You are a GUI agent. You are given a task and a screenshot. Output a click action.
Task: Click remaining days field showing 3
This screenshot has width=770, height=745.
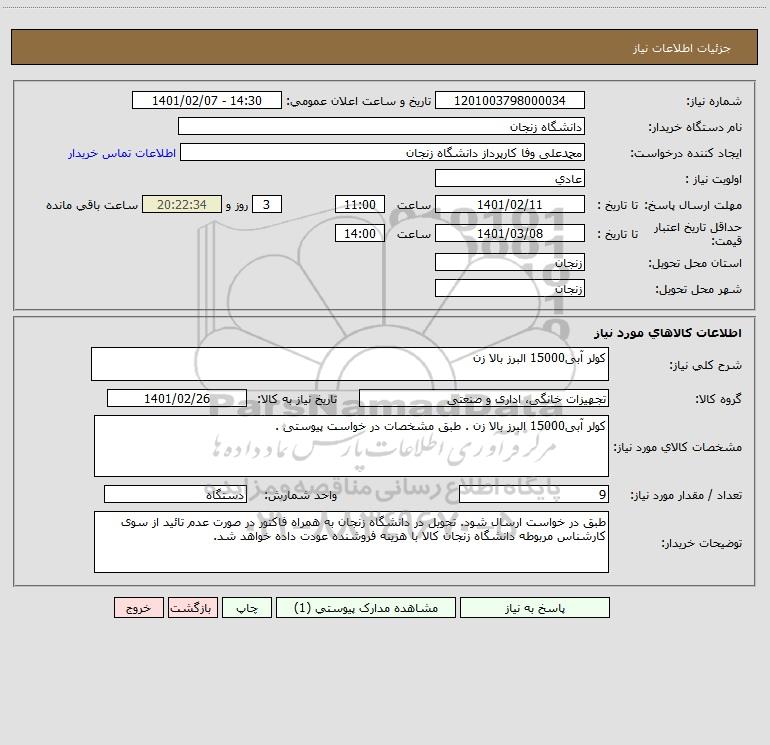(x=267, y=204)
